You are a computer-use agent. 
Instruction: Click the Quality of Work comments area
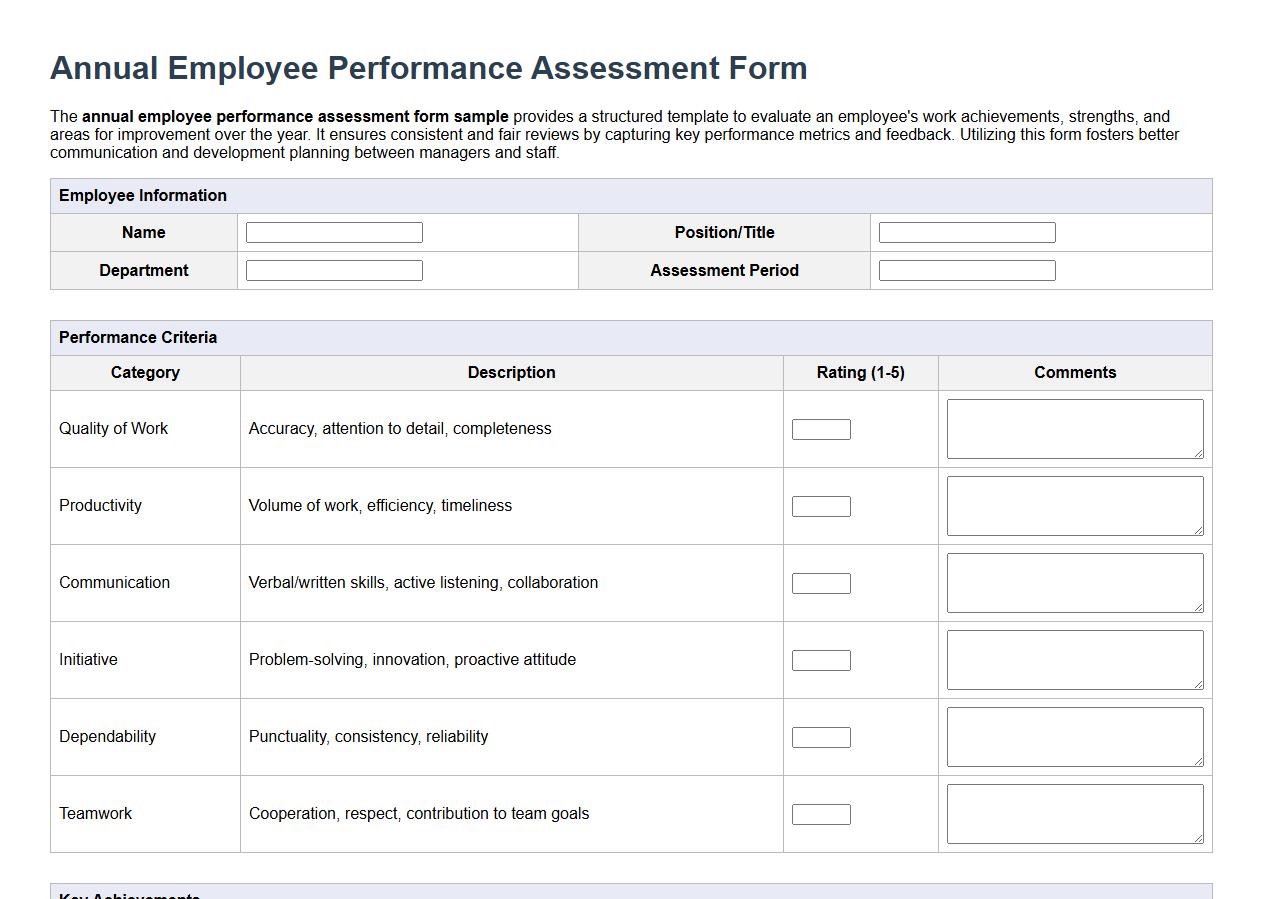tap(1074, 428)
